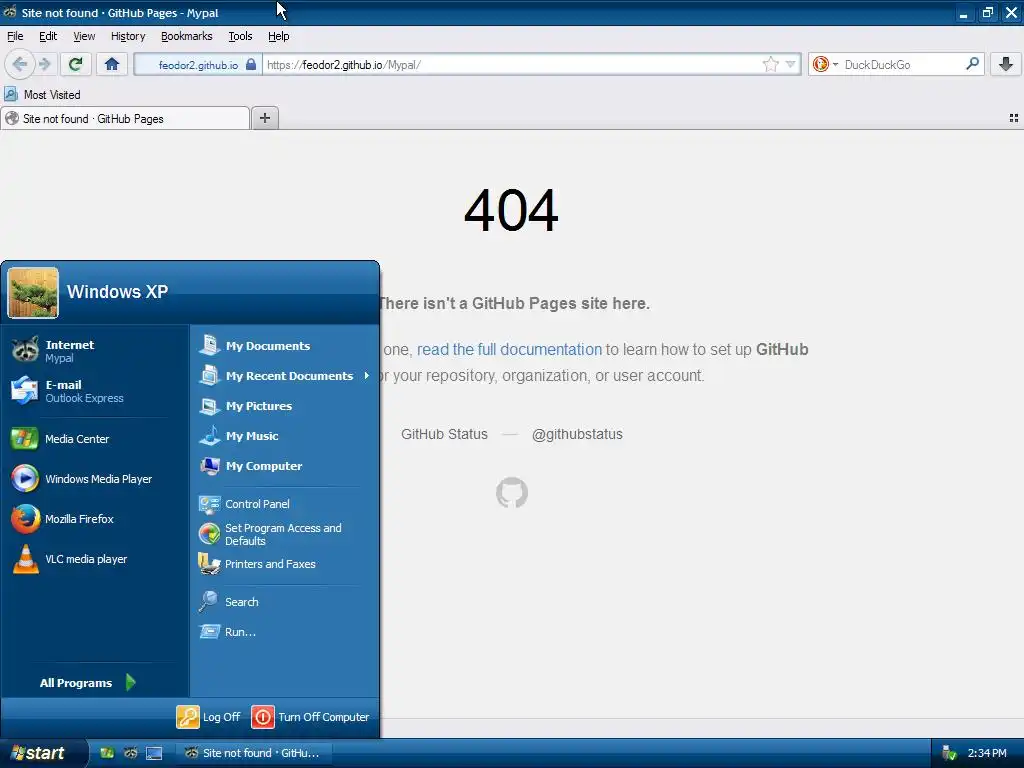The width and height of the screenshot is (1024, 768).
Task: Activate the Site not found taskbar button
Action: (255, 753)
